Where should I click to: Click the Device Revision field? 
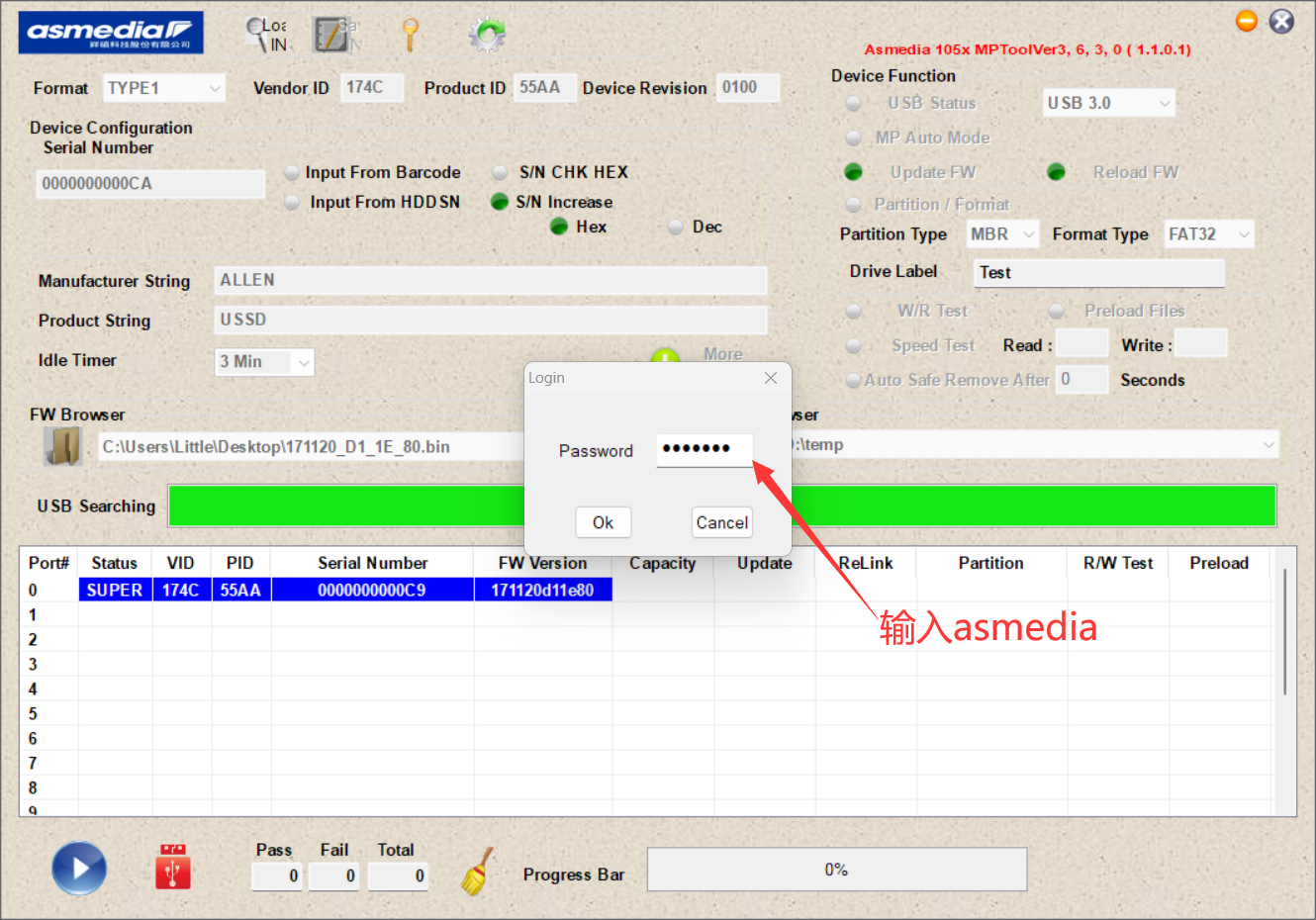[748, 88]
